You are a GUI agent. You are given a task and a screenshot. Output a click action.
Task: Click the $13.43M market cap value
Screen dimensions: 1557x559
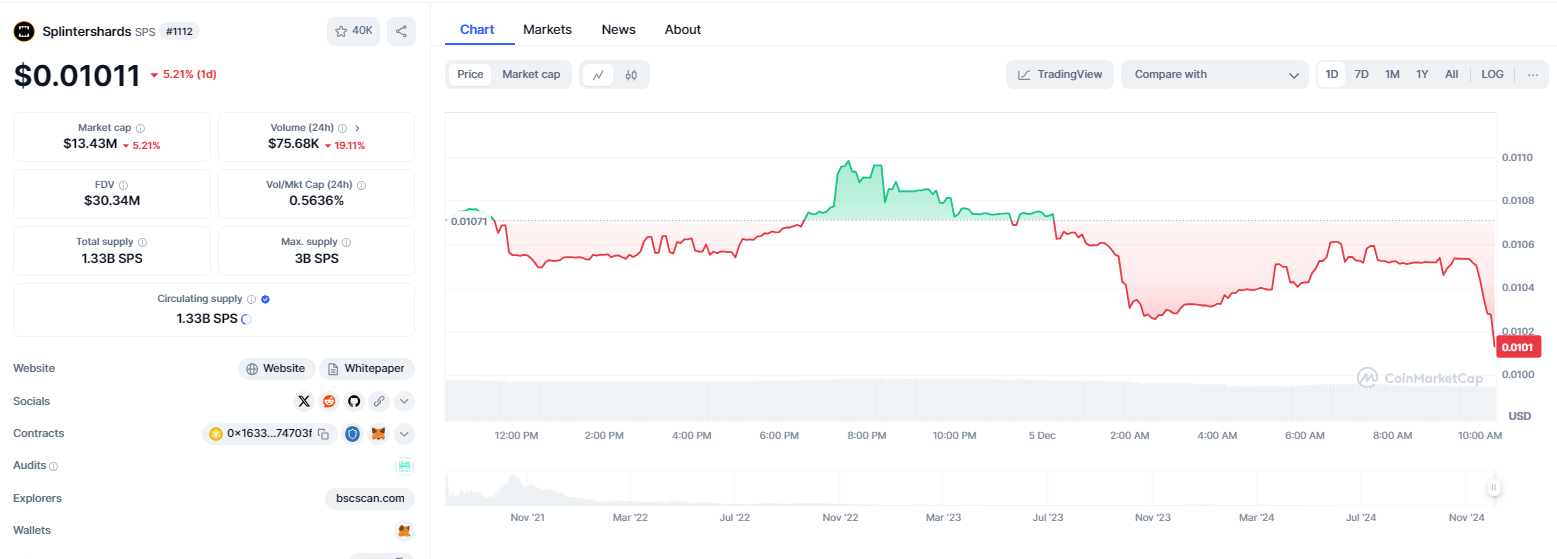point(90,144)
